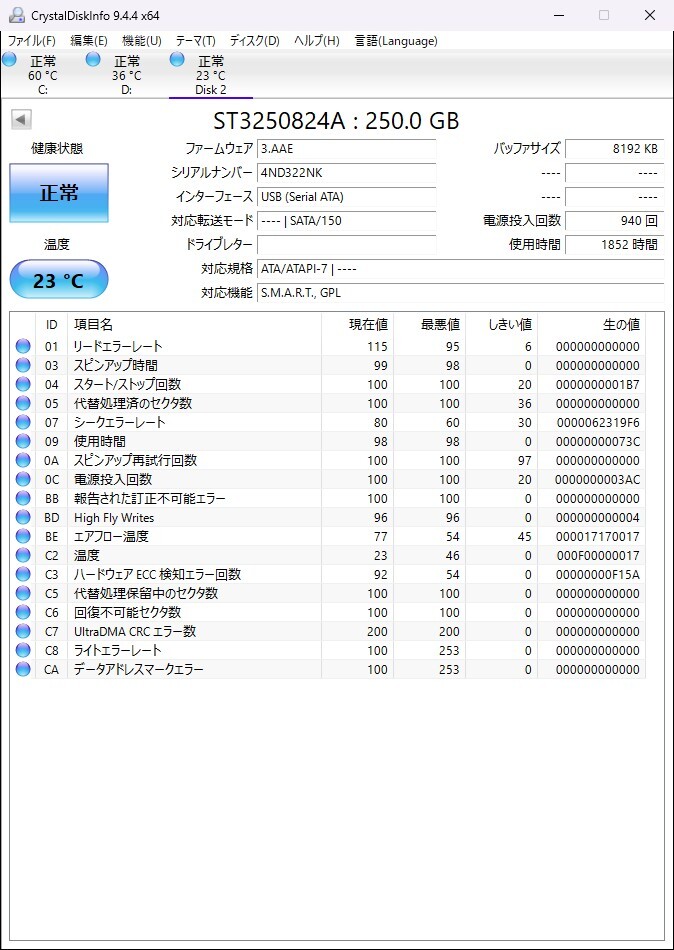Click raw value 0000062319F6 in seek error row
This screenshot has width=674, height=950.
(598, 422)
